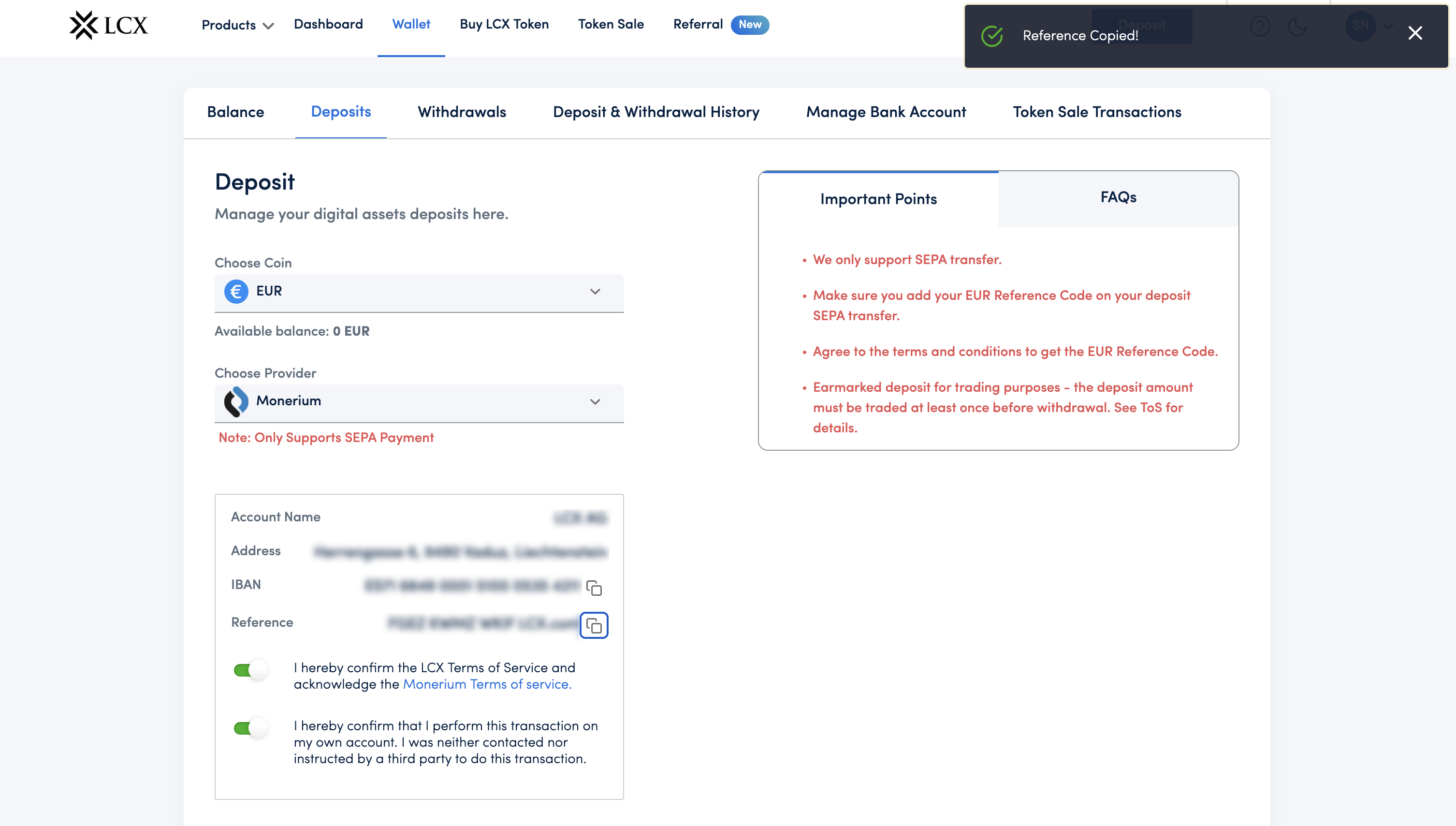The height and width of the screenshot is (826, 1456).
Task: Open Dashboard from top navigation
Action: click(328, 24)
